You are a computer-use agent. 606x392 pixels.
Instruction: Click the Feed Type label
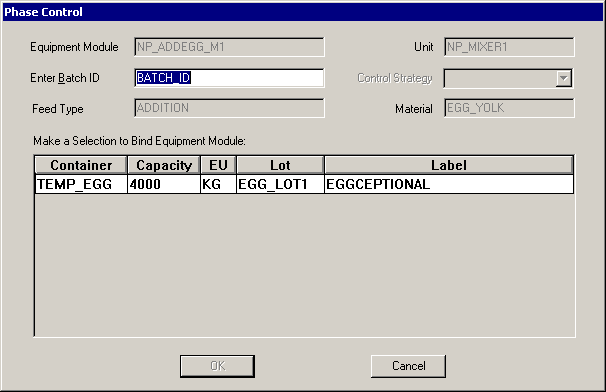click(x=58, y=109)
